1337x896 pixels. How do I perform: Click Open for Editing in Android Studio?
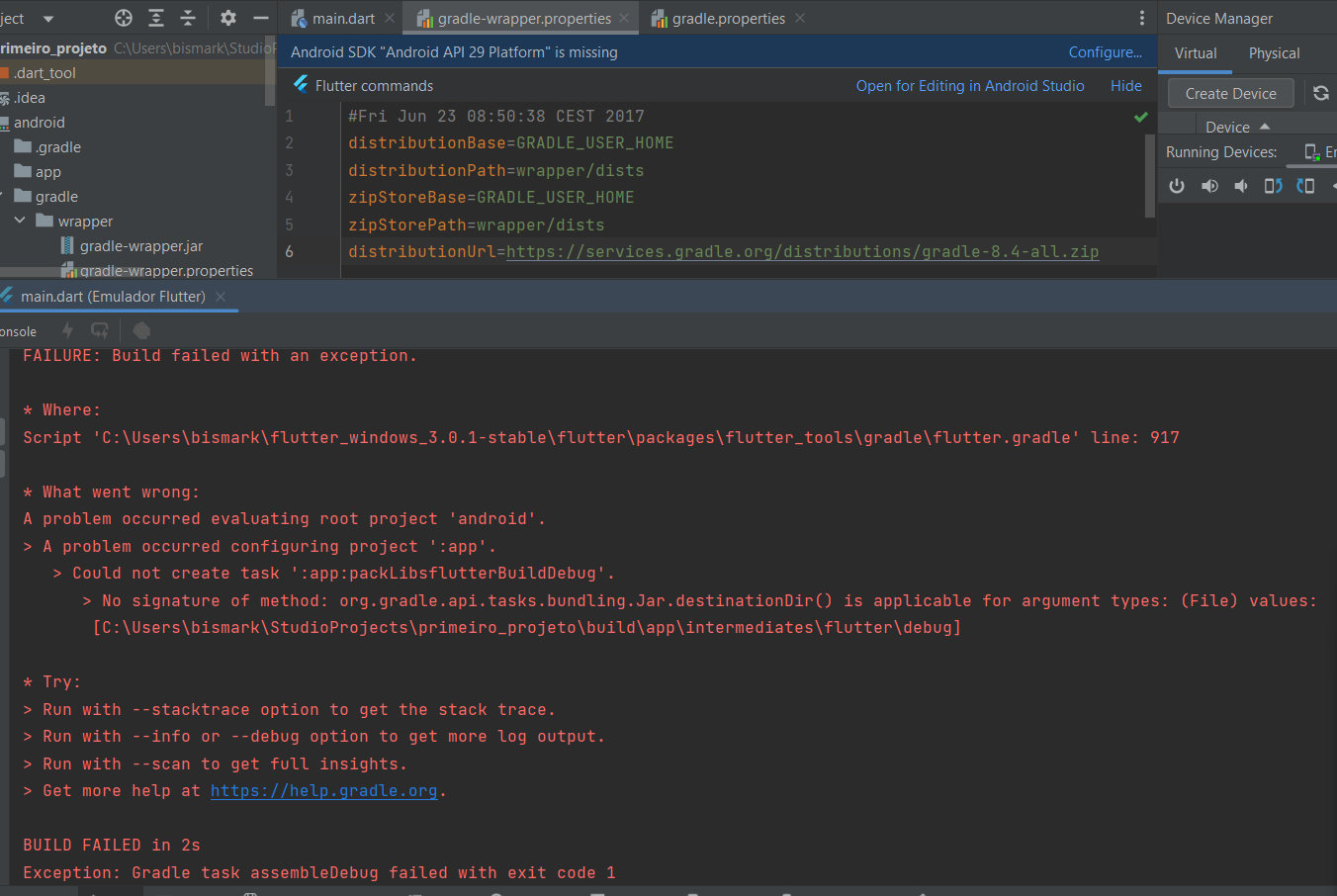[x=970, y=85]
